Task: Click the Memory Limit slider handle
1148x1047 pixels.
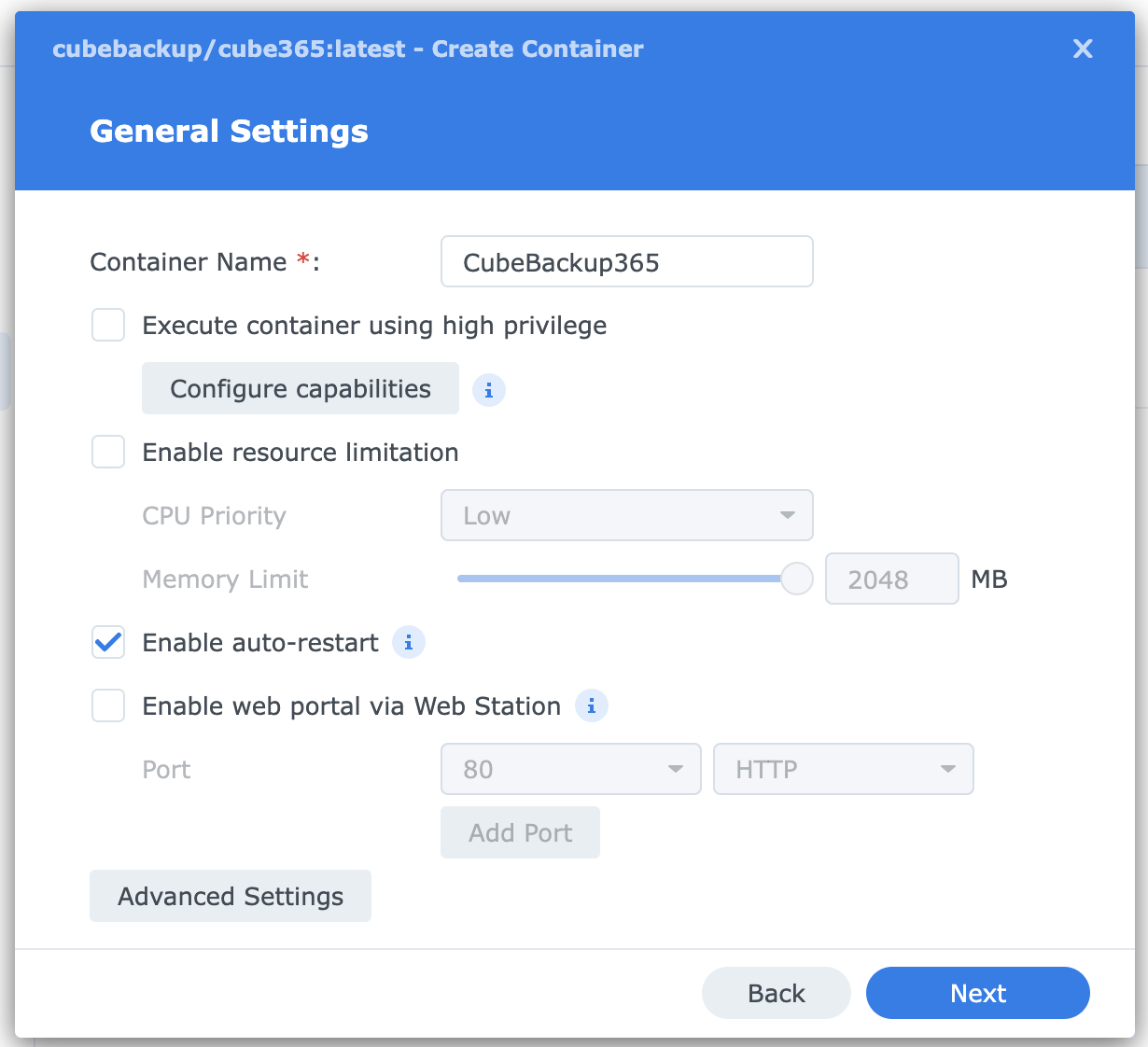Action: click(x=797, y=579)
